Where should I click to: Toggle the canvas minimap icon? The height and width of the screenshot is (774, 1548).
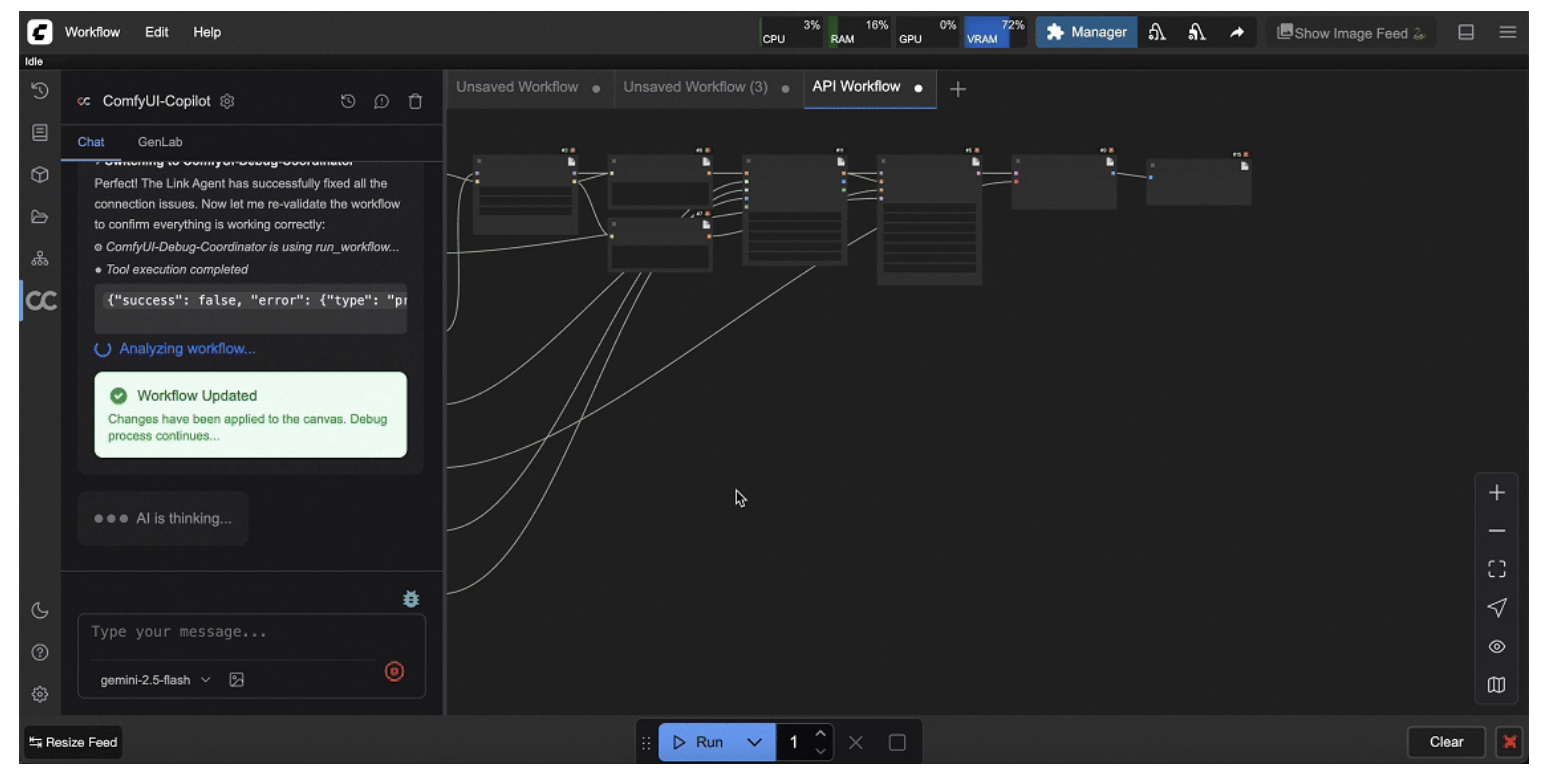(x=1496, y=685)
